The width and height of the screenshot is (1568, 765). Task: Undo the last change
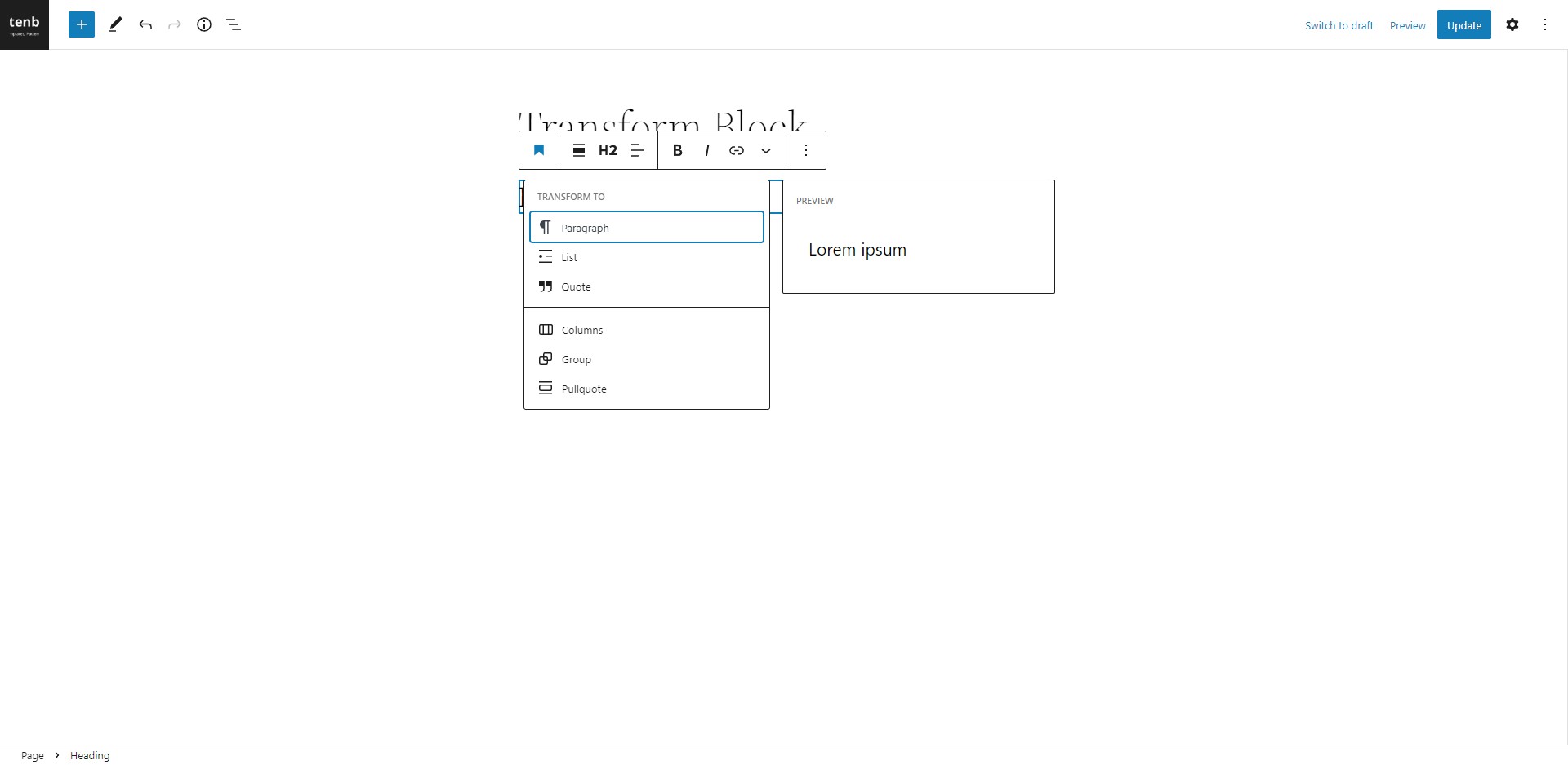point(145,24)
